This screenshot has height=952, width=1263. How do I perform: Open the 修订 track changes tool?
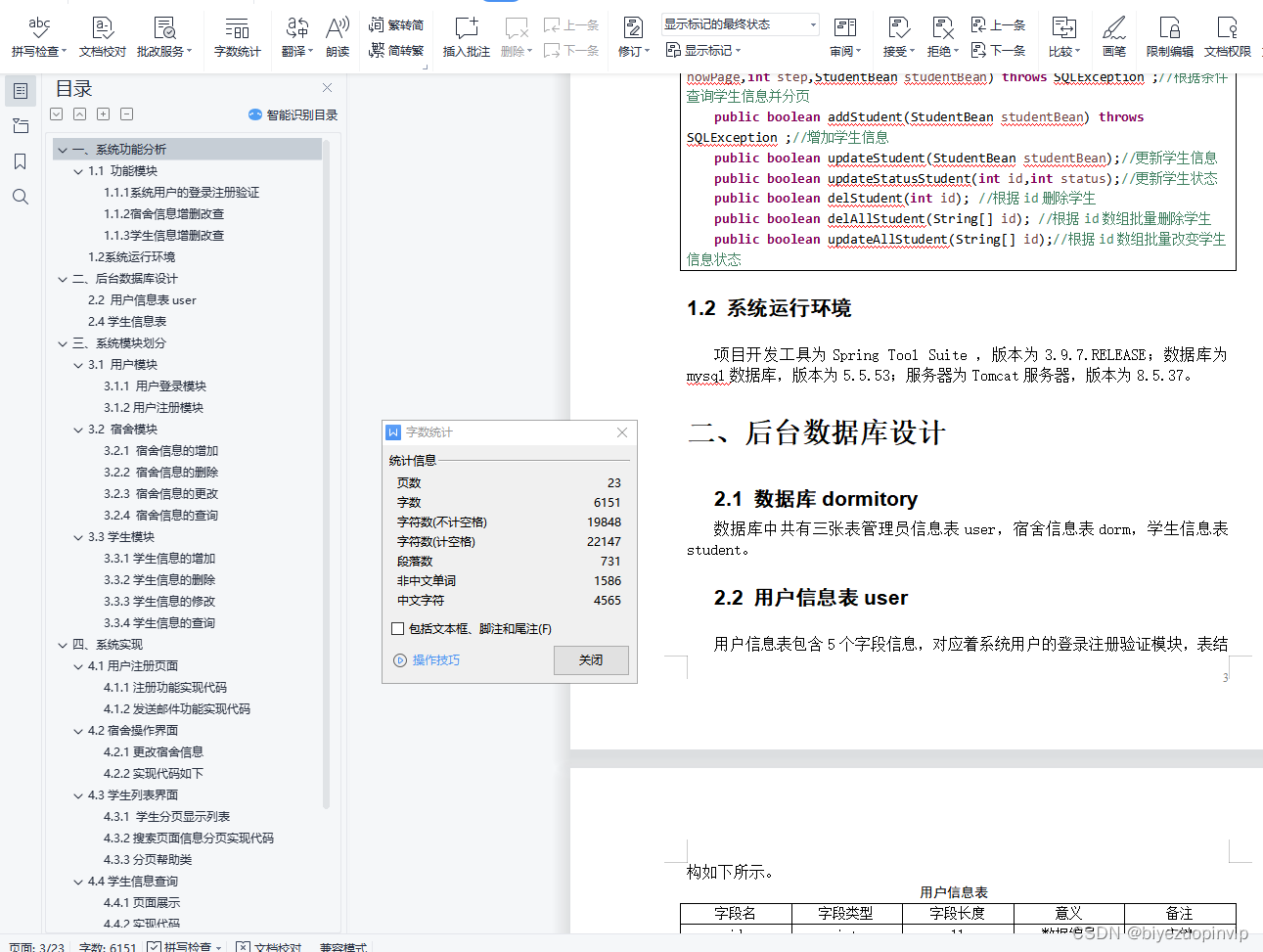(633, 37)
